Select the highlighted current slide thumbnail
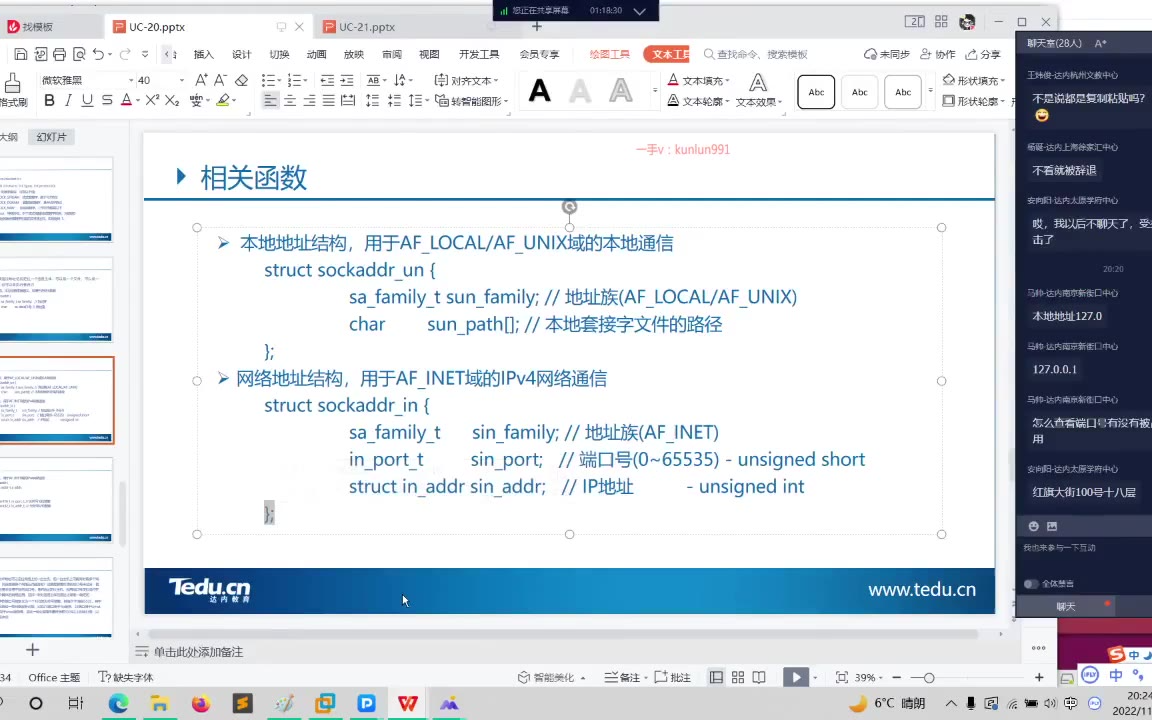 [x=57, y=400]
